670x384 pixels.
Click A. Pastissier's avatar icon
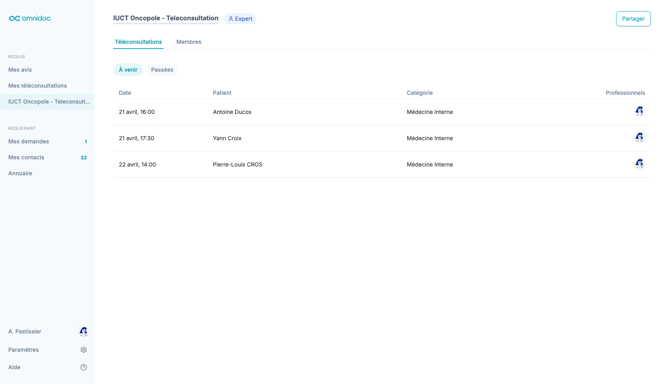click(x=83, y=331)
